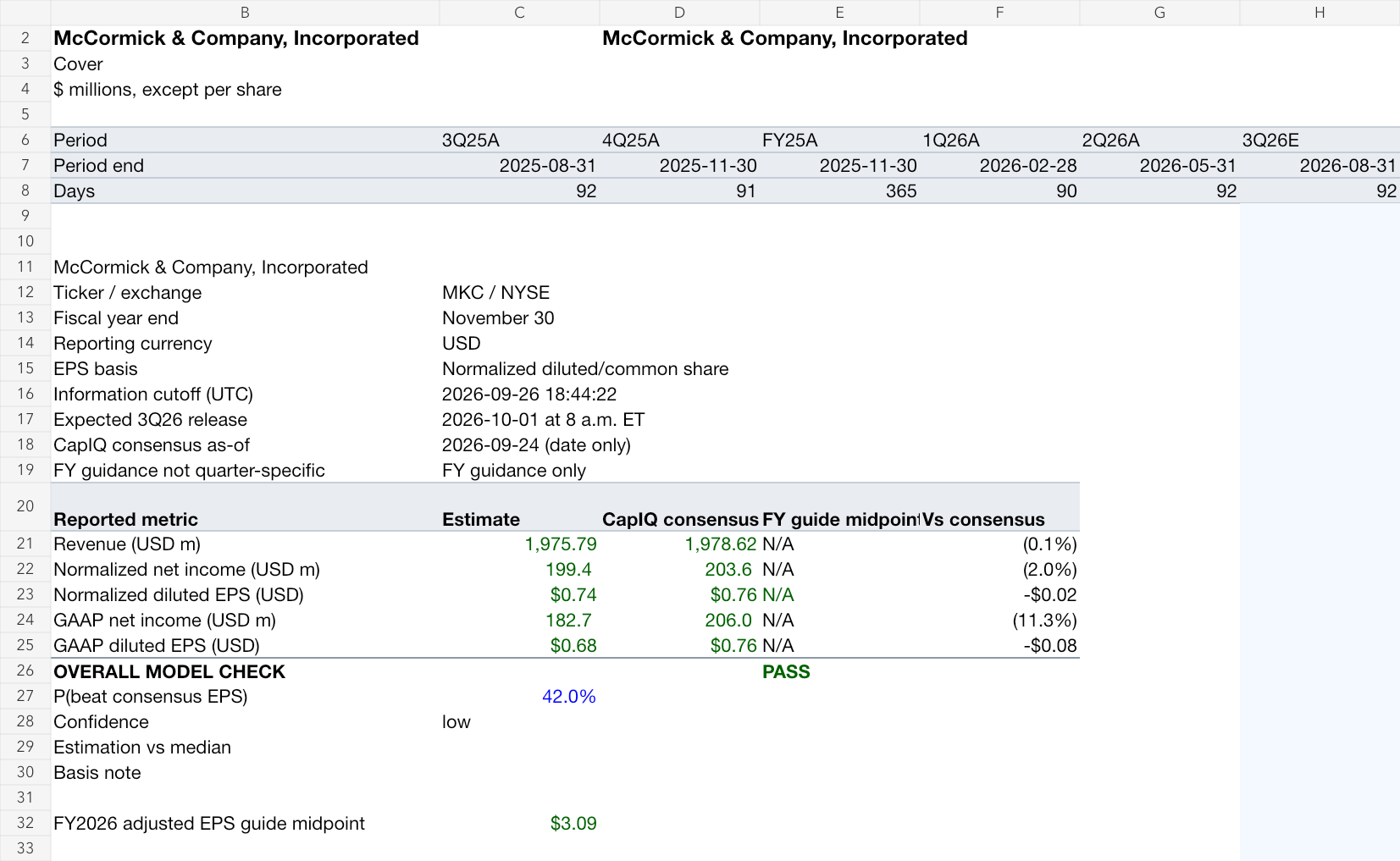This screenshot has width=1400, height=861.
Task: Select the '4Q25A' period cell
Action: point(679,140)
